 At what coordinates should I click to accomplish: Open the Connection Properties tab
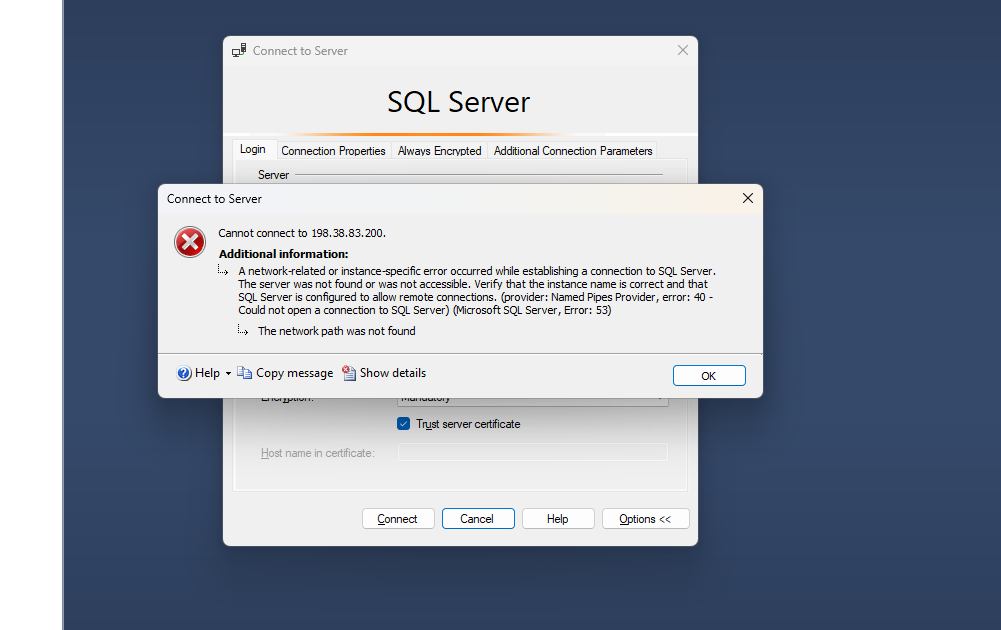click(x=333, y=151)
